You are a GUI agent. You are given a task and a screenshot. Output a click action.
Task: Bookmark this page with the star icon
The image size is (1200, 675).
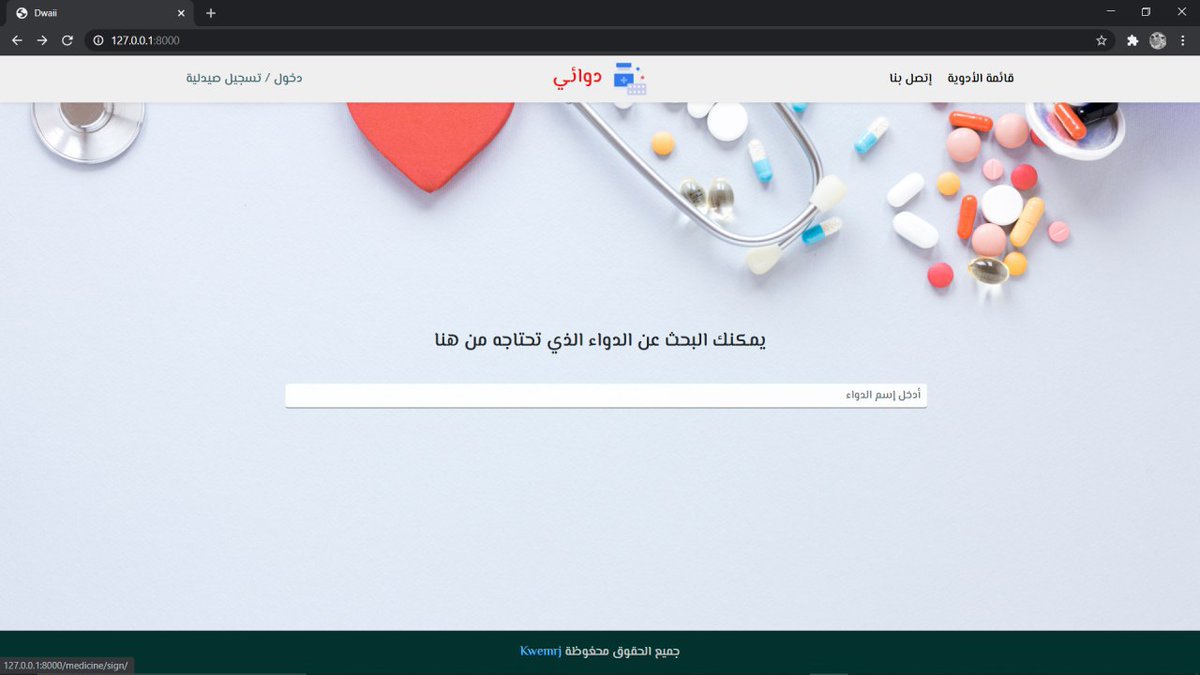pos(1101,40)
